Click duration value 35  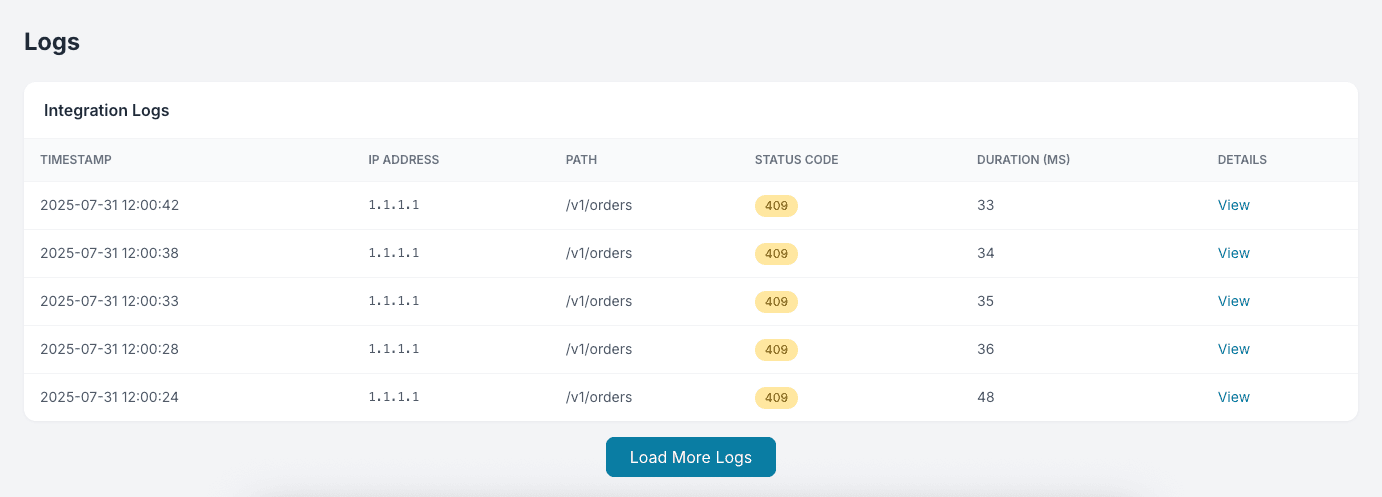pyautogui.click(x=986, y=301)
